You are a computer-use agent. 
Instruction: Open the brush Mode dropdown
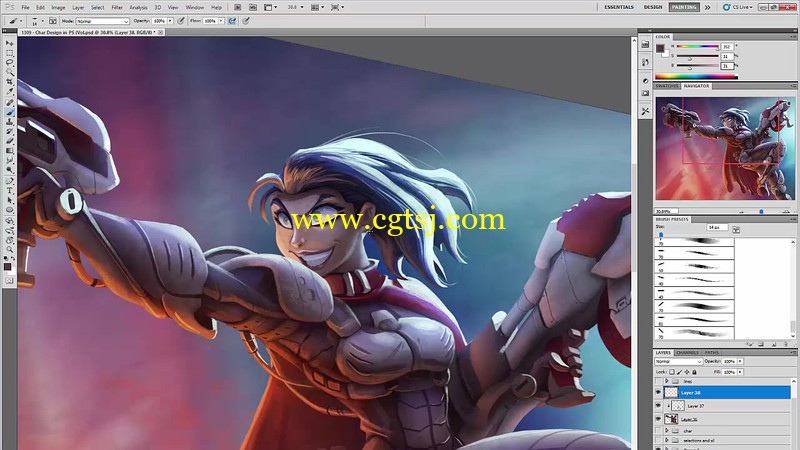(103, 21)
